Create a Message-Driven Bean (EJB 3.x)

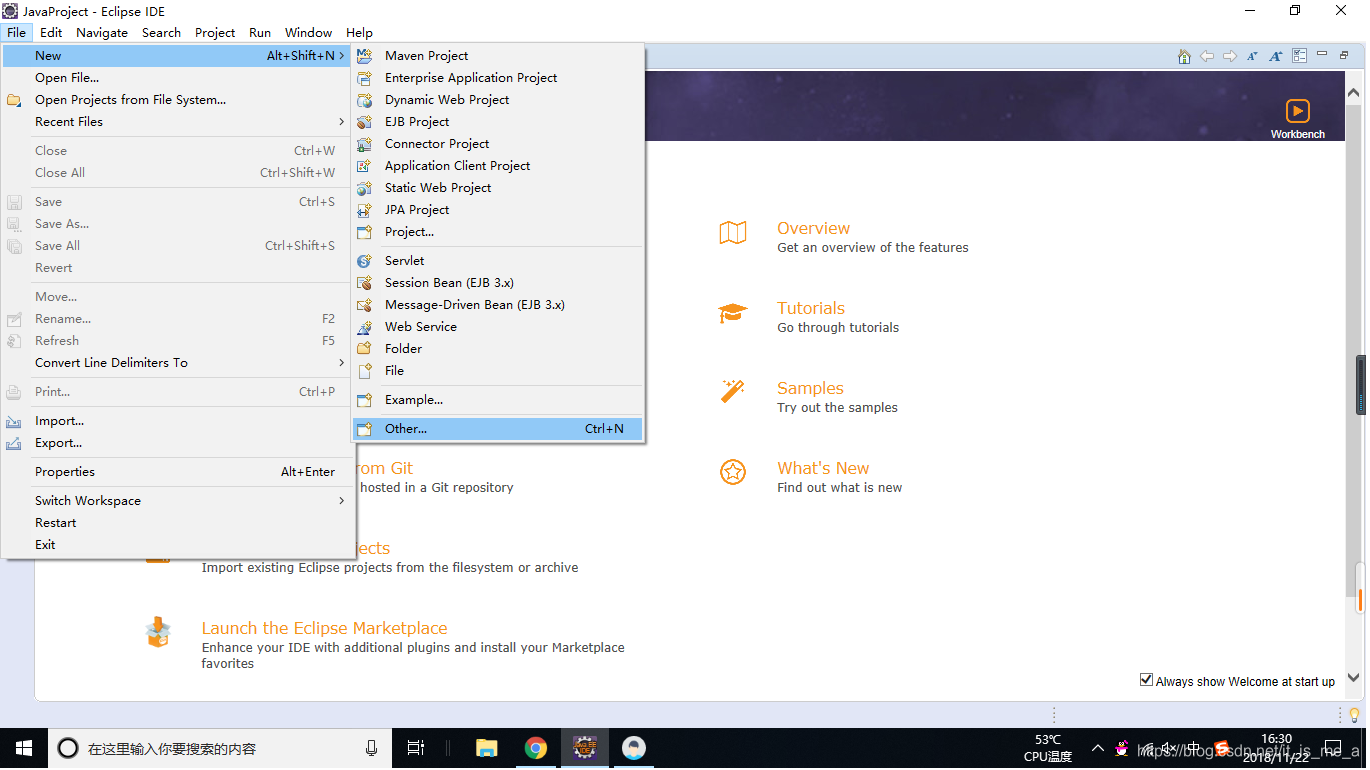[497, 305]
